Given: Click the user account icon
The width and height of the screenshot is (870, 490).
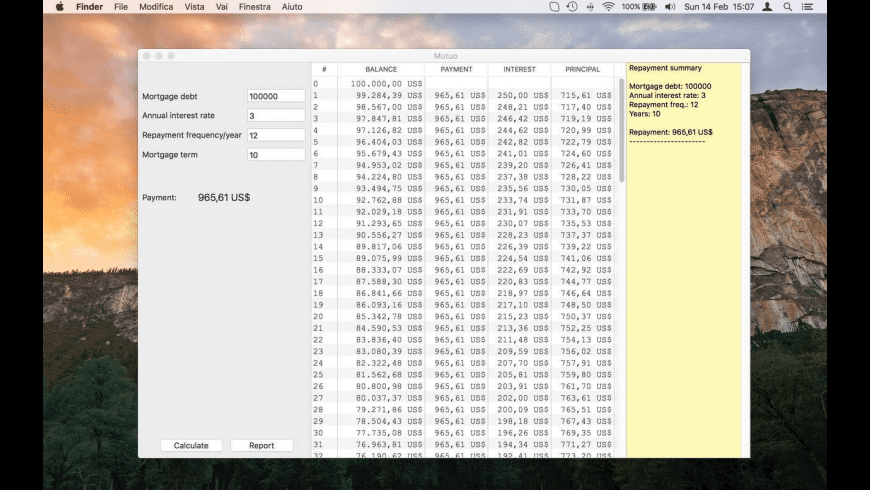Looking at the screenshot, I should [x=767, y=7].
